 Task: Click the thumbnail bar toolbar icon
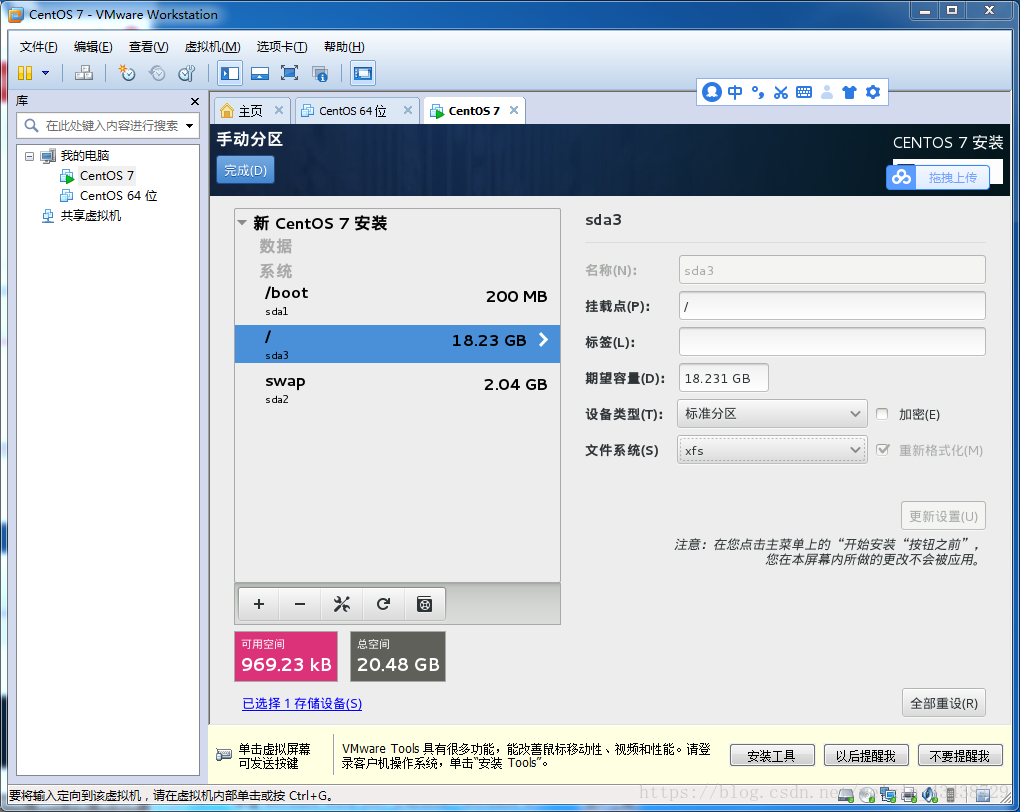(260, 73)
